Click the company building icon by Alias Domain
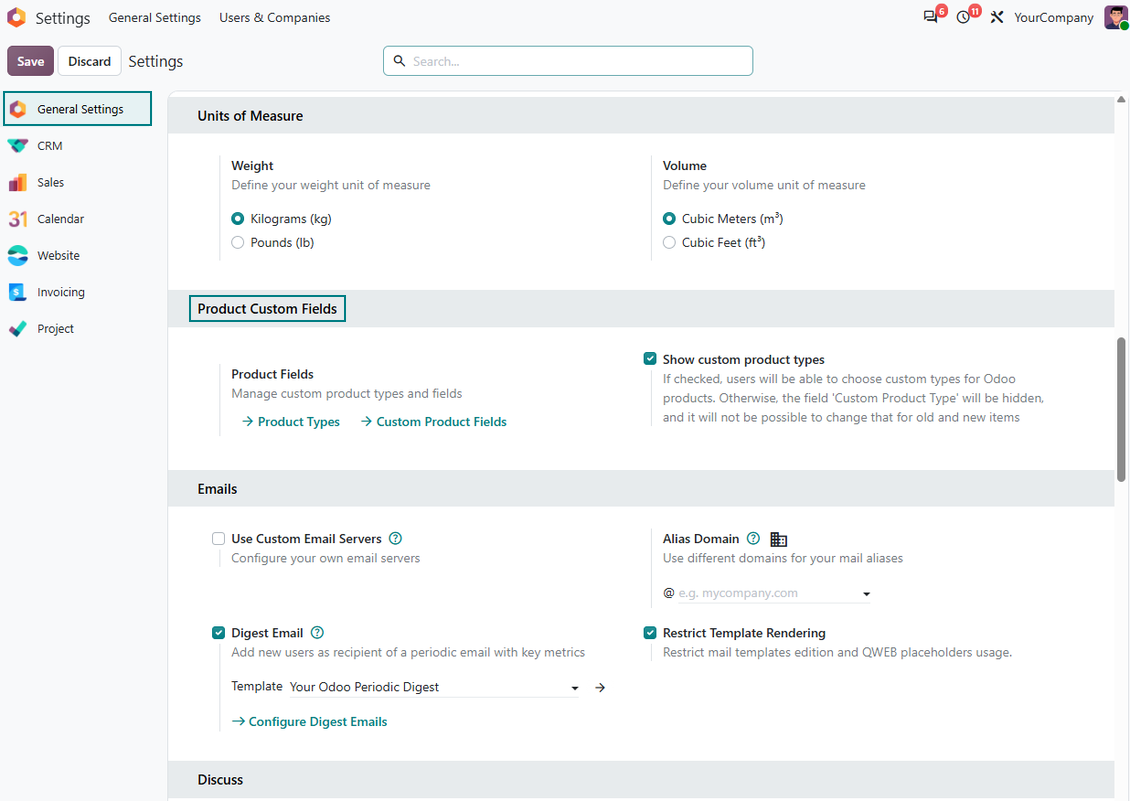 tap(778, 539)
